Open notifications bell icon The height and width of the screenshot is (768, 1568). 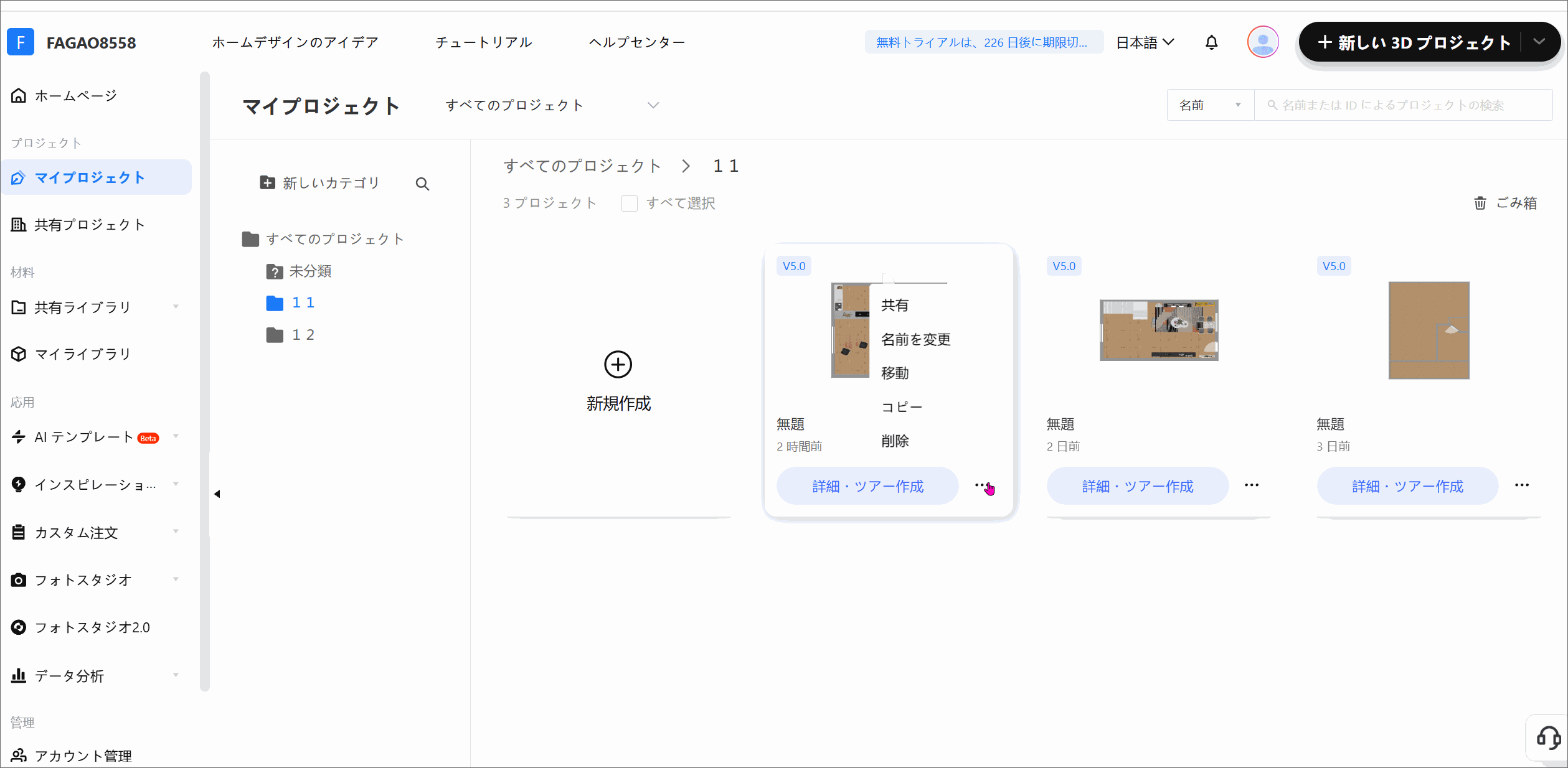coord(1211,42)
